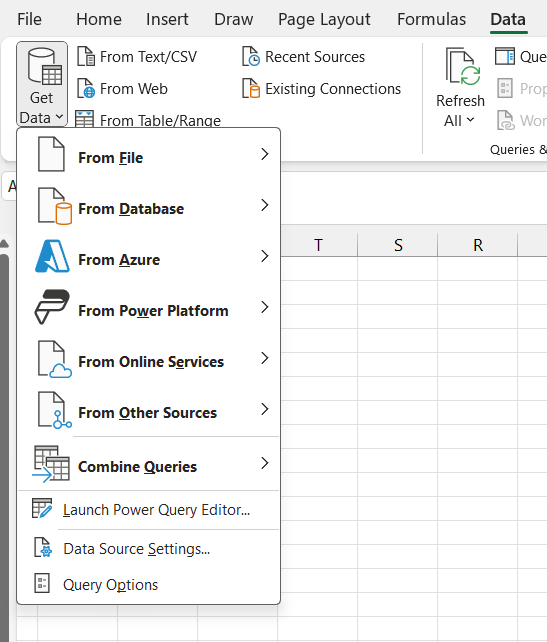Open Data Source Settings
The width and height of the screenshot is (547, 642).
point(149,548)
